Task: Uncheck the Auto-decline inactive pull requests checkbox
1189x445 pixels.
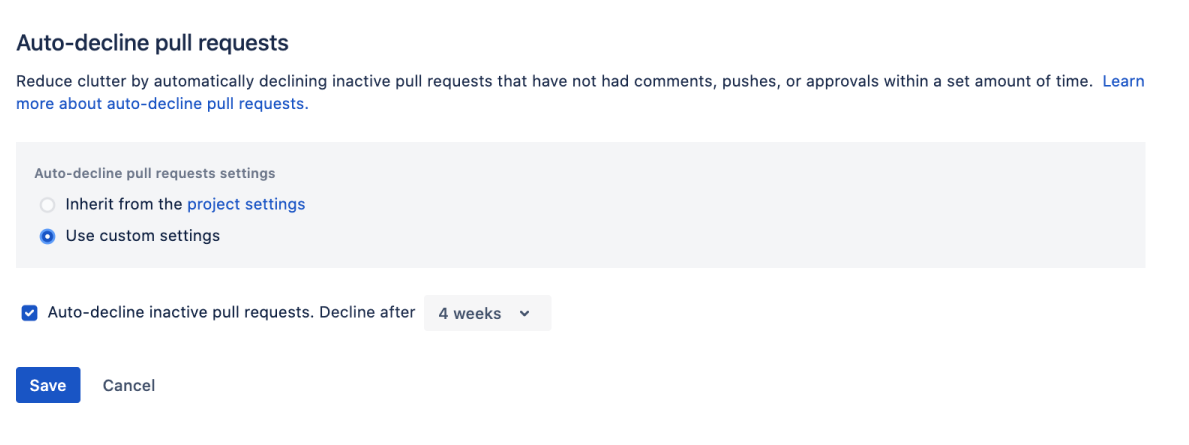Action: point(30,313)
